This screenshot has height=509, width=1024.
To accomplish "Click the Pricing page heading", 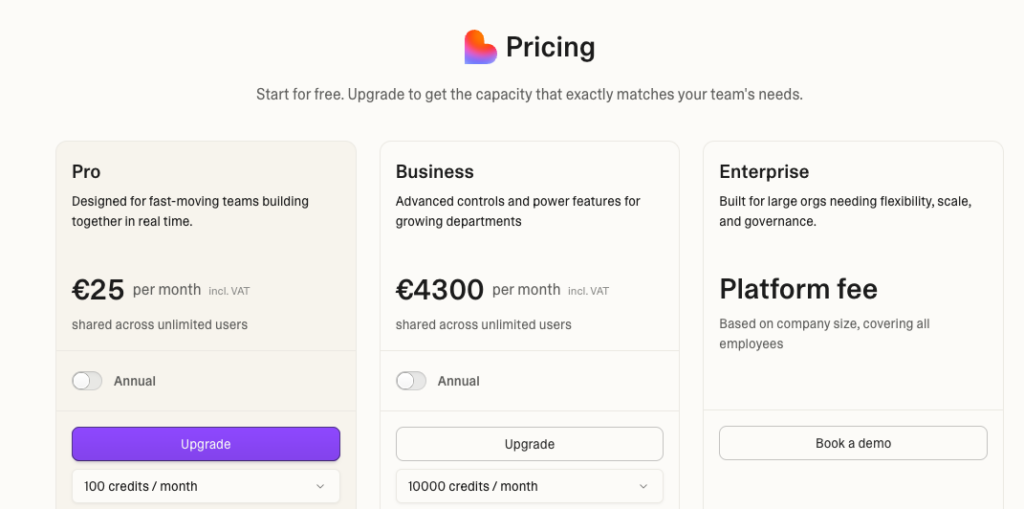I will point(550,47).
